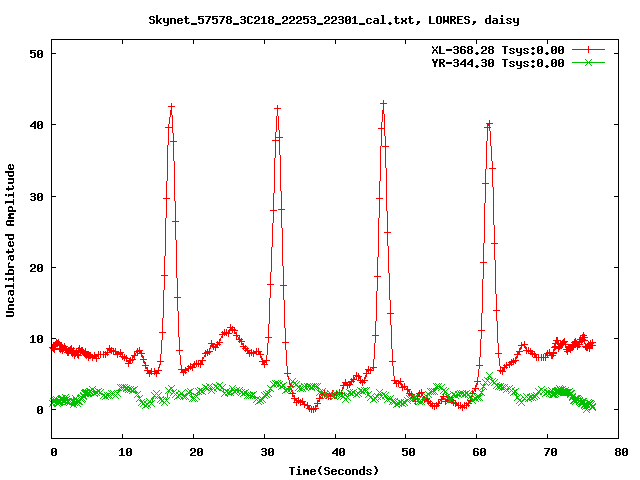Click the x-axis tick label 40

pos(338,452)
